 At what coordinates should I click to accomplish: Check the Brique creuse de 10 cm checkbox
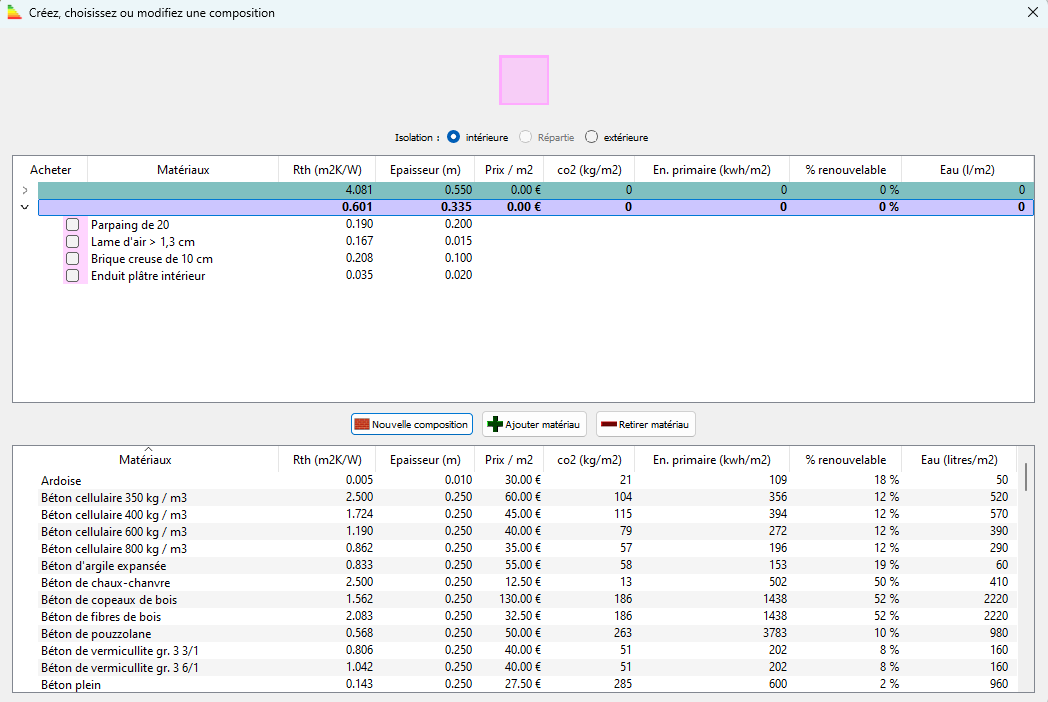pos(72,258)
